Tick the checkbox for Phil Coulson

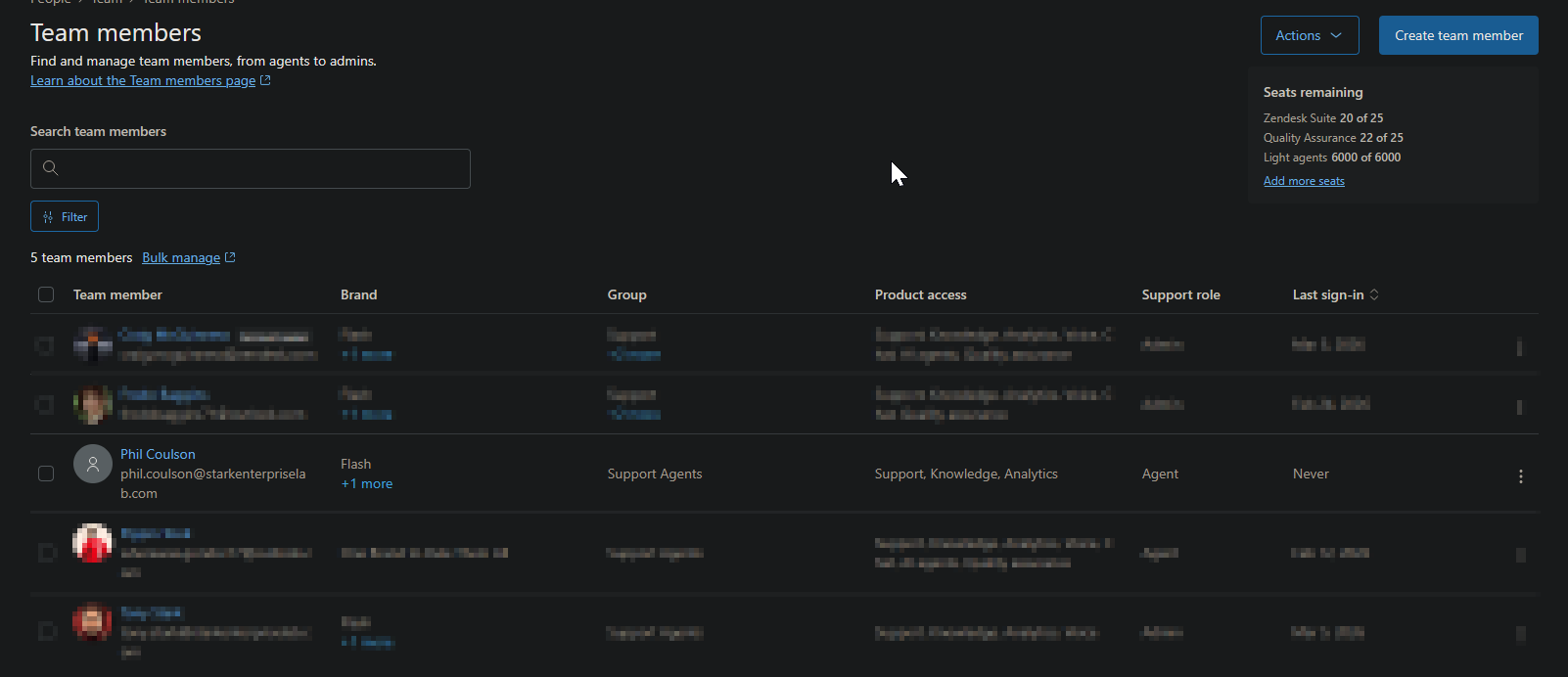[46, 474]
